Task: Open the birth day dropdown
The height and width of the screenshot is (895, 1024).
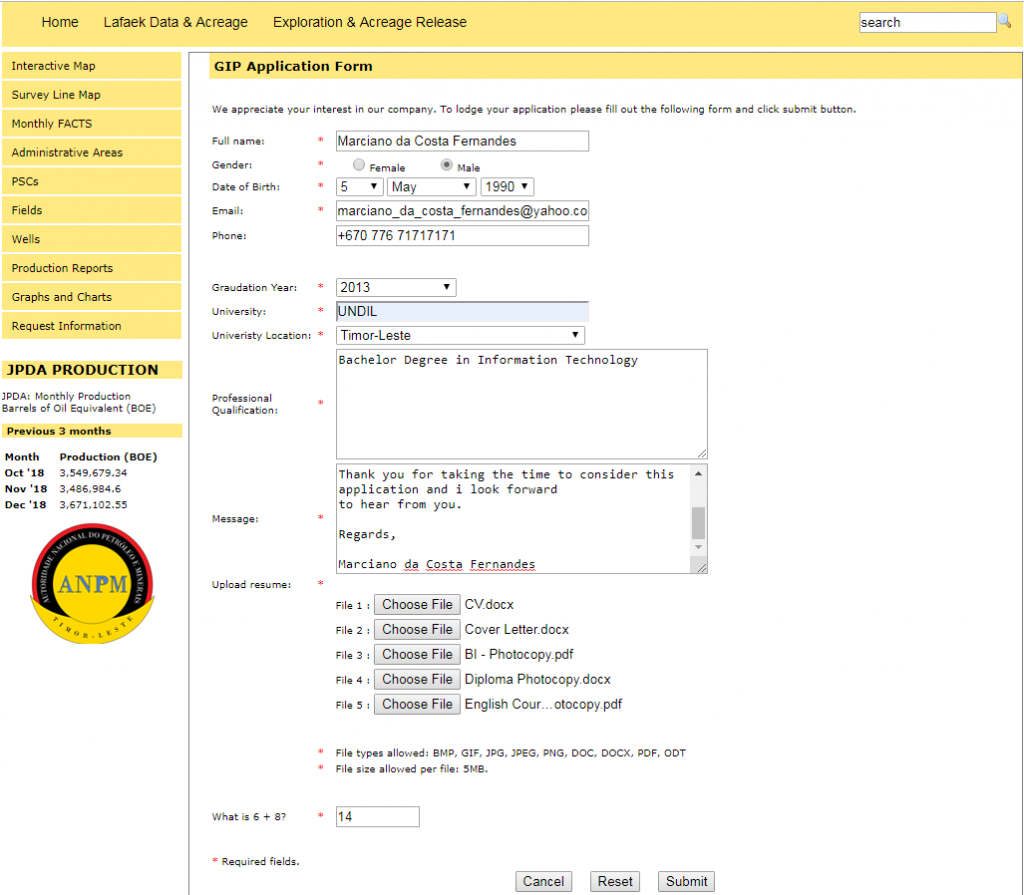Action: click(x=360, y=187)
